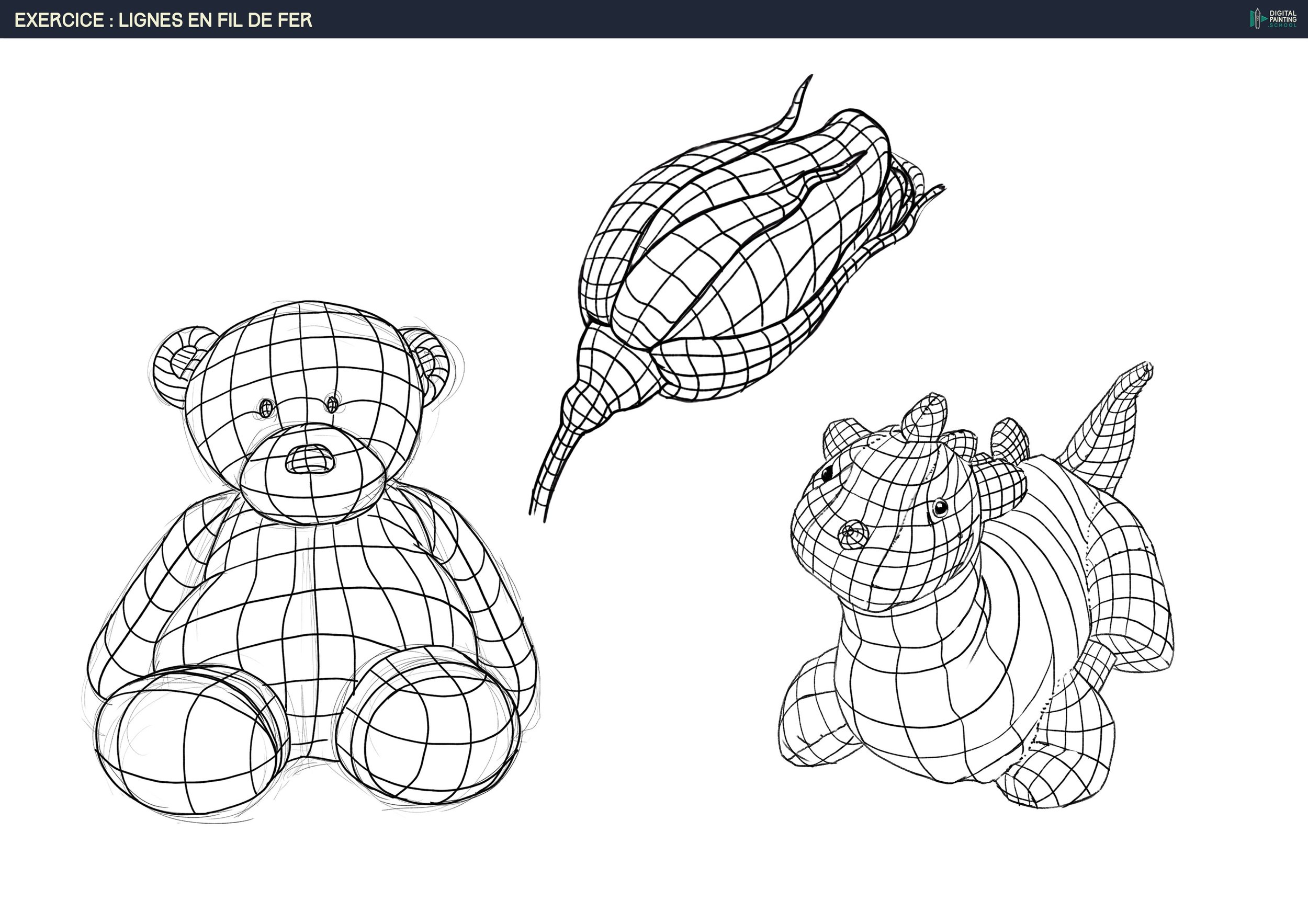The width and height of the screenshot is (1308, 924).
Task: Click the plush dragon's right black eye
Action: tap(940, 507)
